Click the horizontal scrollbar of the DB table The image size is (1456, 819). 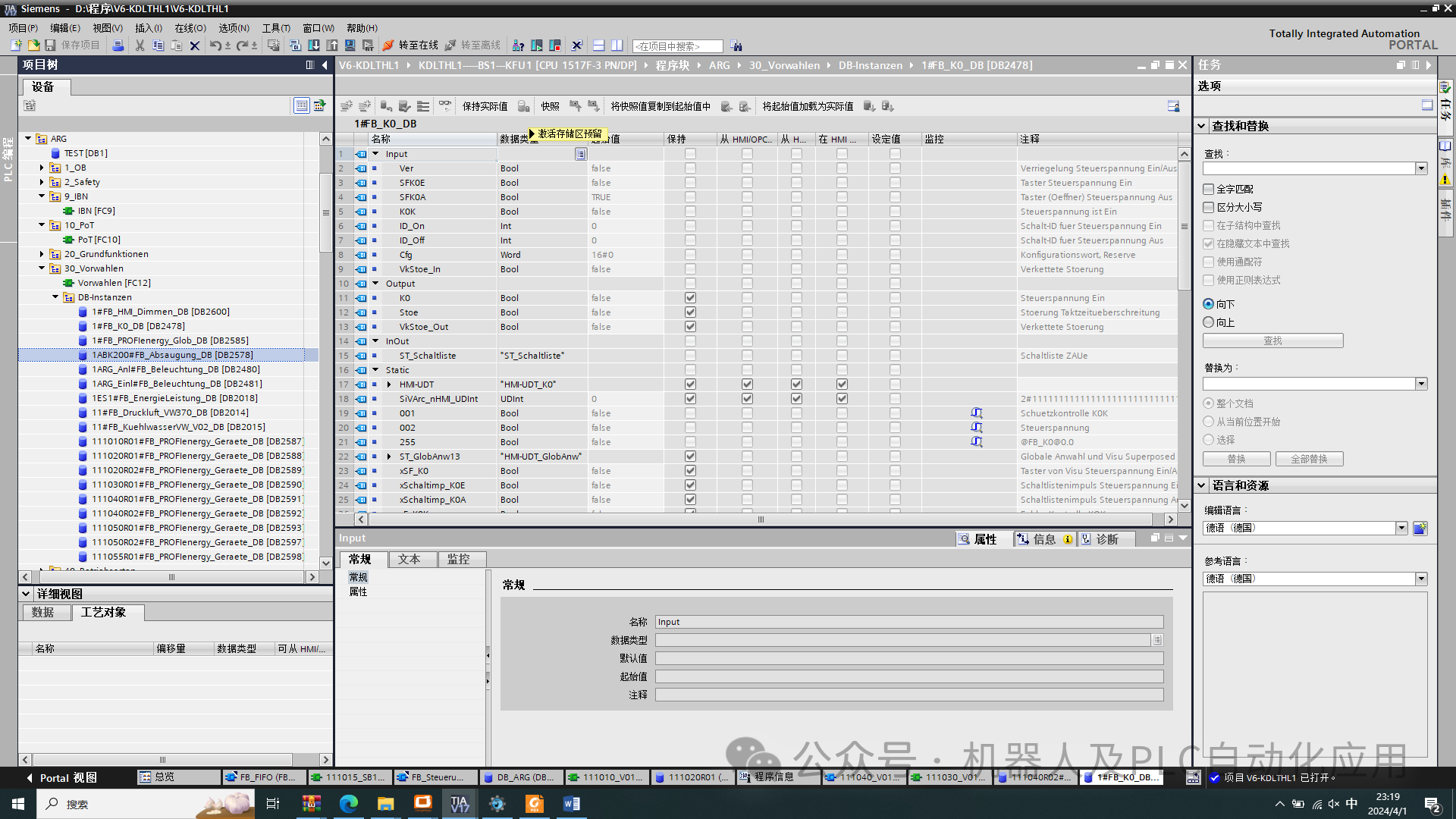(x=761, y=519)
